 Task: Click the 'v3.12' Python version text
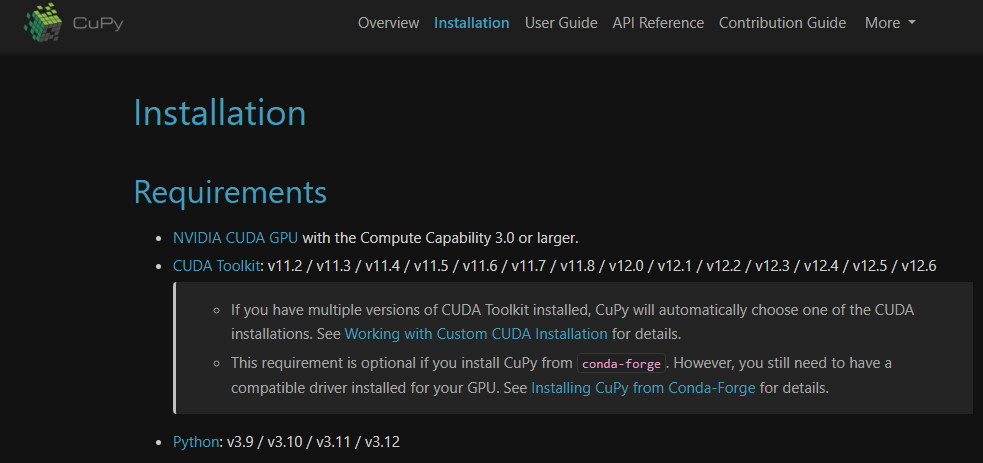(x=382, y=442)
